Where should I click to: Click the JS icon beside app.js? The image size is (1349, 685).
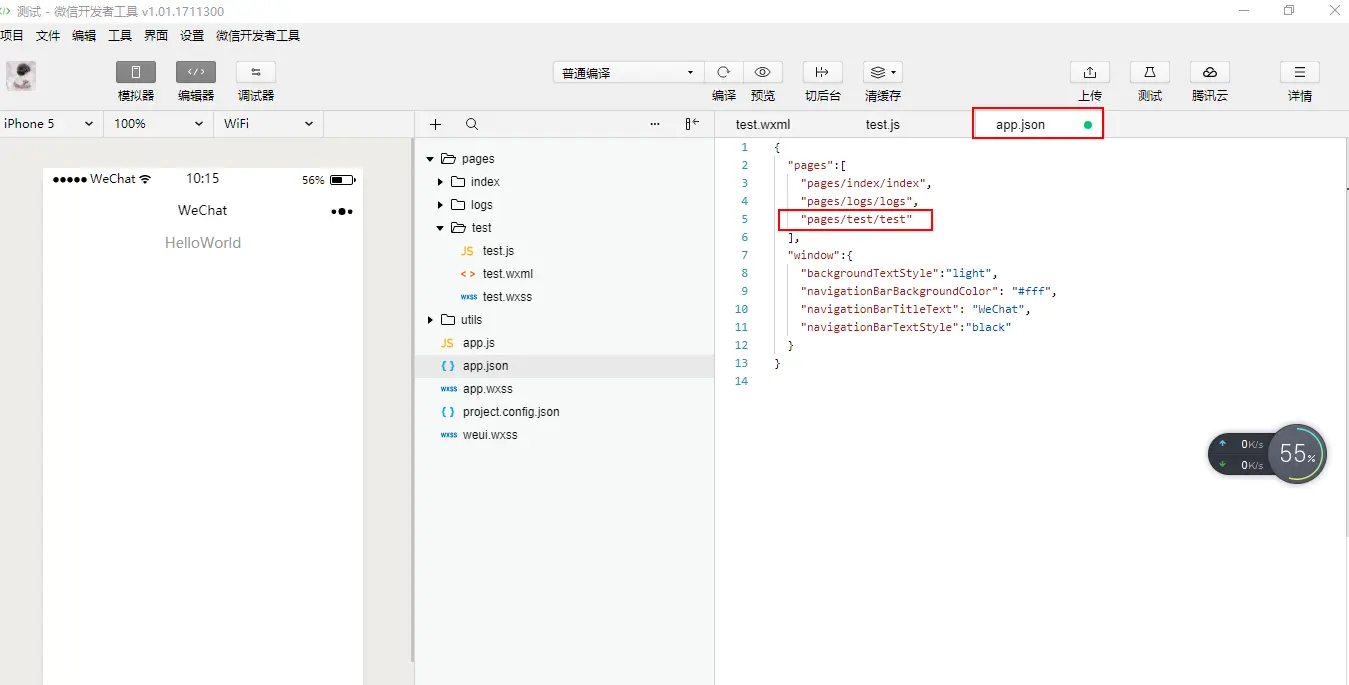click(x=447, y=343)
